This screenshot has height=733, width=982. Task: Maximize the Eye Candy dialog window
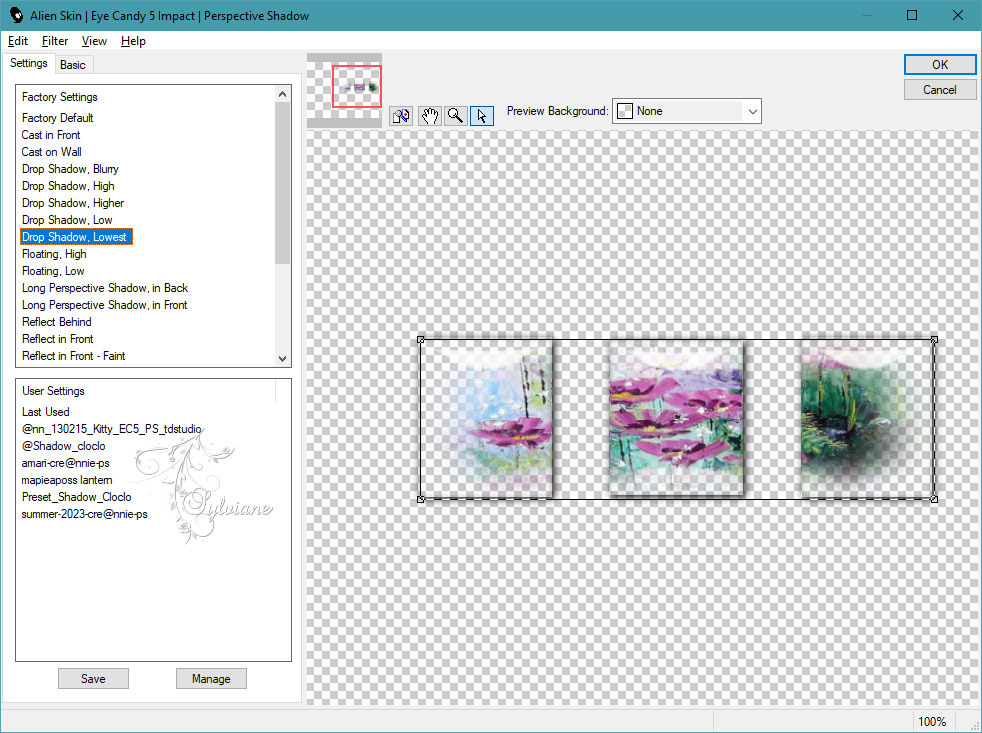[x=912, y=15]
